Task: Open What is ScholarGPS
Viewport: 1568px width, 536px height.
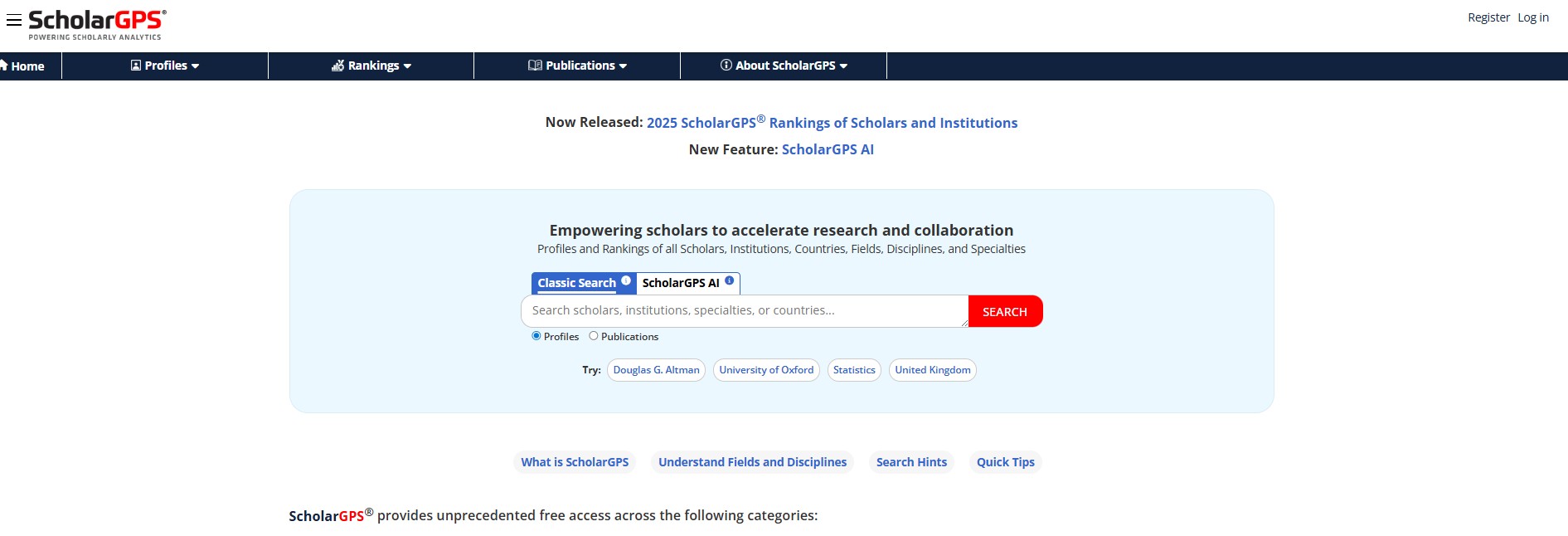Action: 575,462
